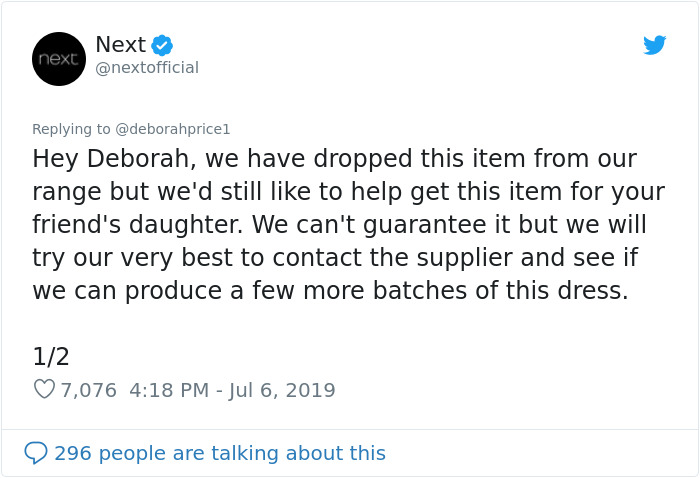
Task: Click the 1/2 thread marker text
Action: (x=51, y=357)
